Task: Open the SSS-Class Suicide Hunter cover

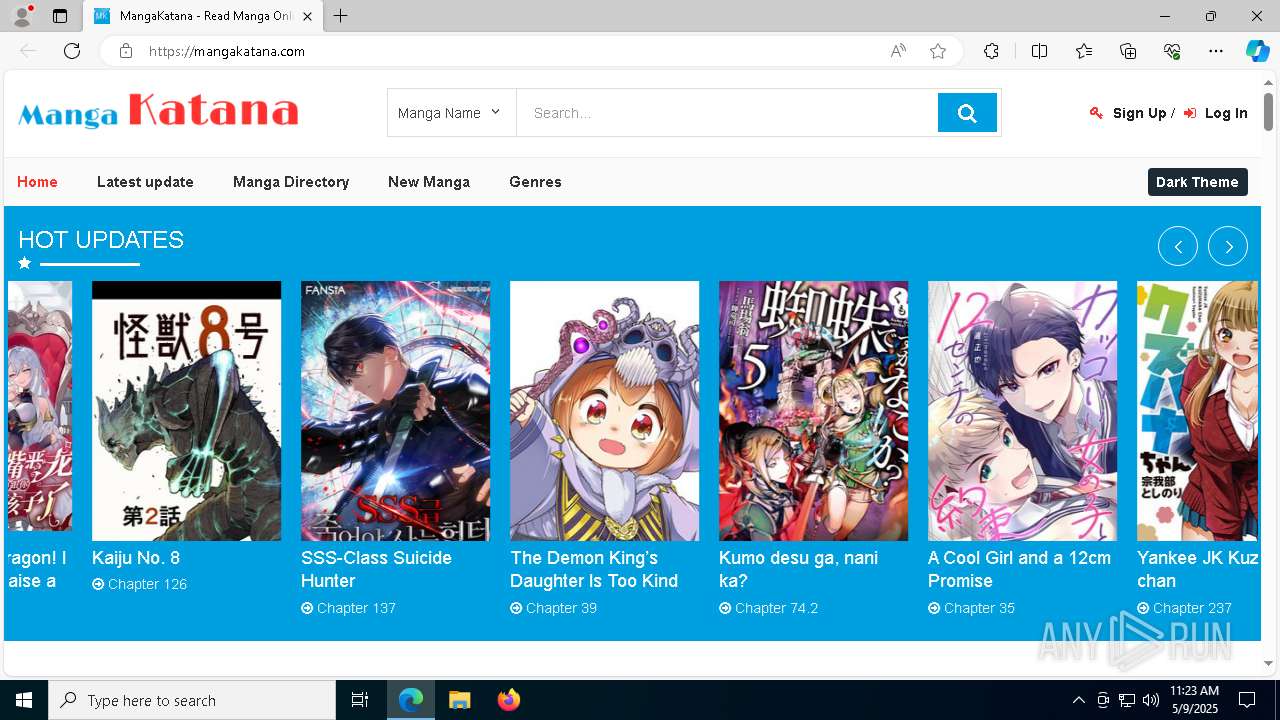Action: 395,411
